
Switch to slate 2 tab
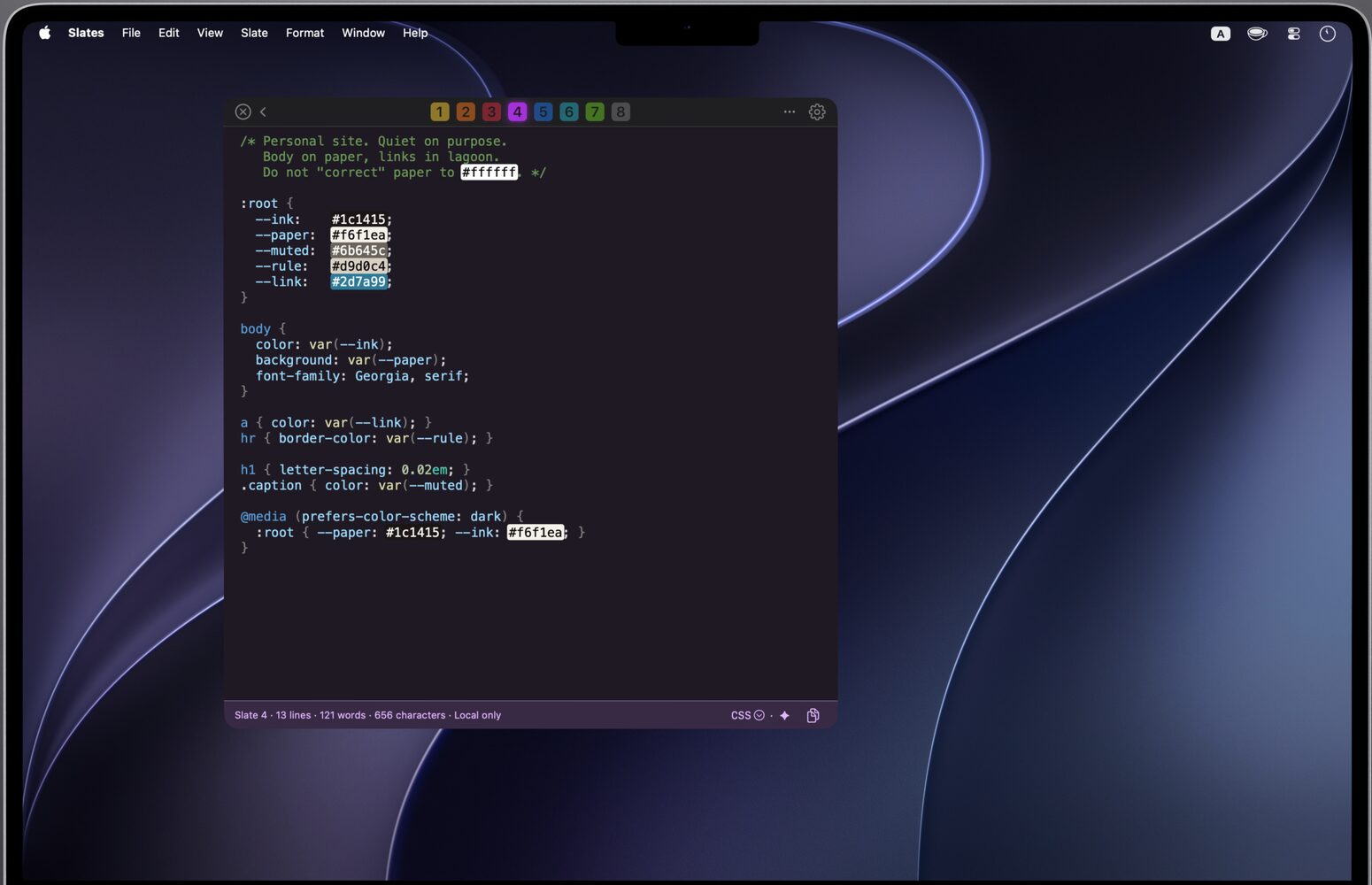point(466,112)
